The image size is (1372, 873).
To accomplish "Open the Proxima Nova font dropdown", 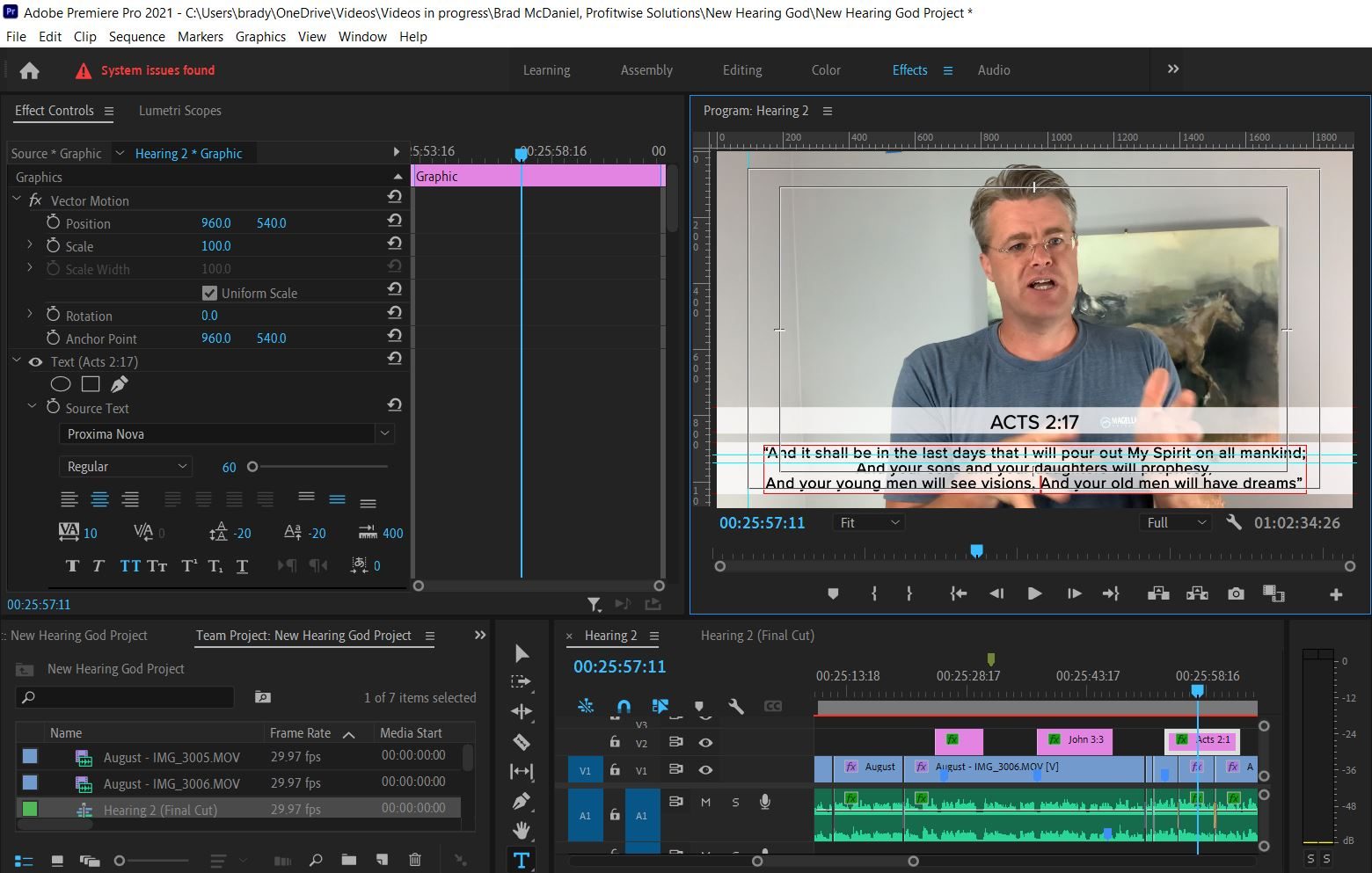I will tap(226, 434).
